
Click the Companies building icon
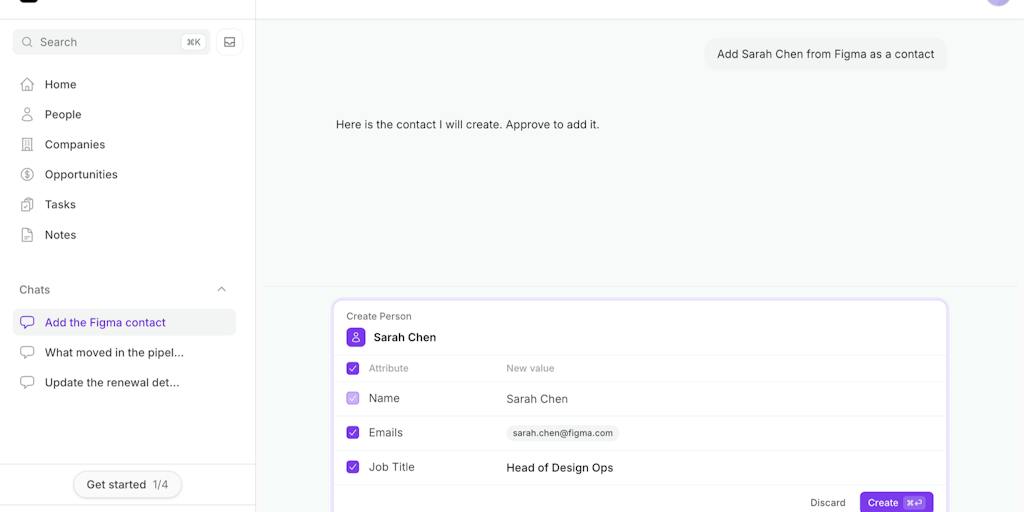pyautogui.click(x=27, y=144)
